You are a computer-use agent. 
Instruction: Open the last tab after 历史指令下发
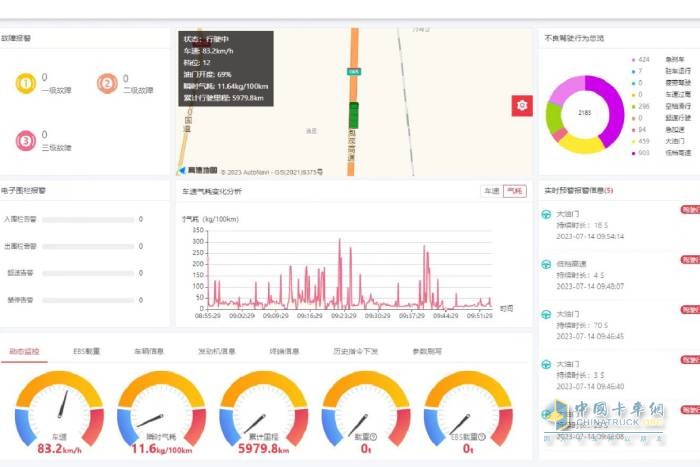click(x=427, y=351)
